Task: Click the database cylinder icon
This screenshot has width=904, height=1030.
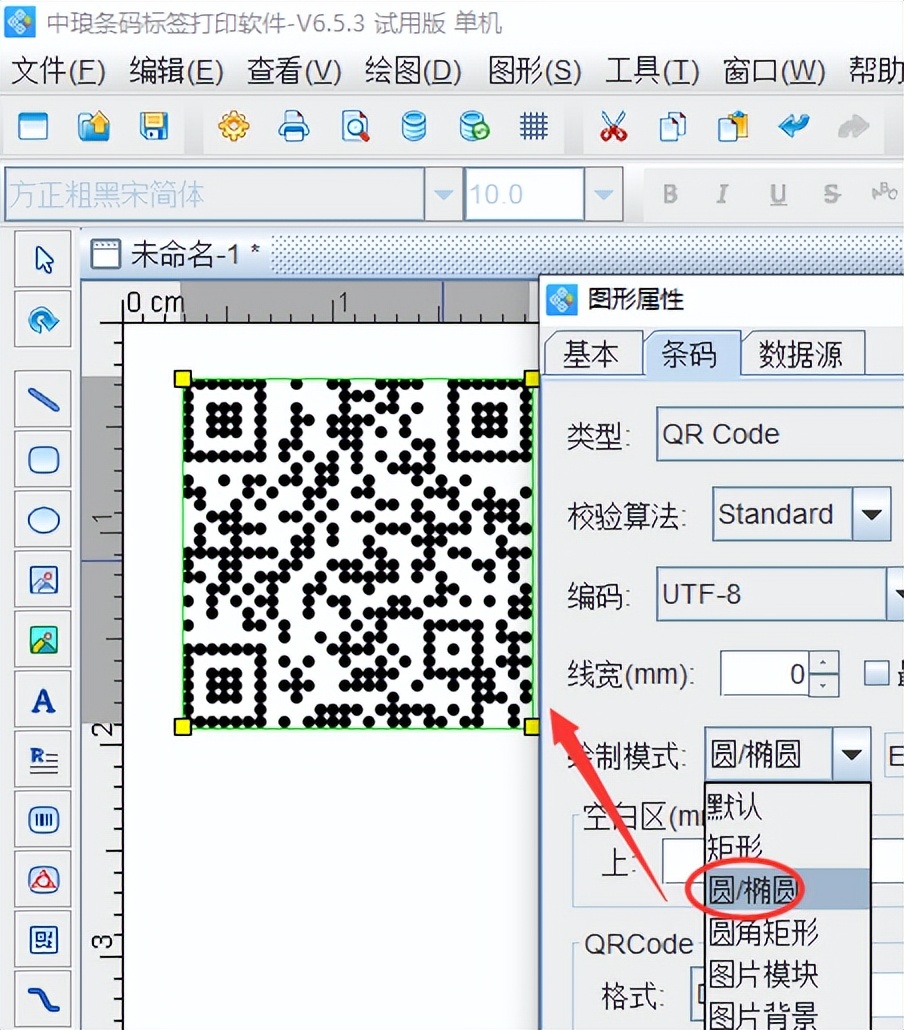Action: click(x=414, y=126)
